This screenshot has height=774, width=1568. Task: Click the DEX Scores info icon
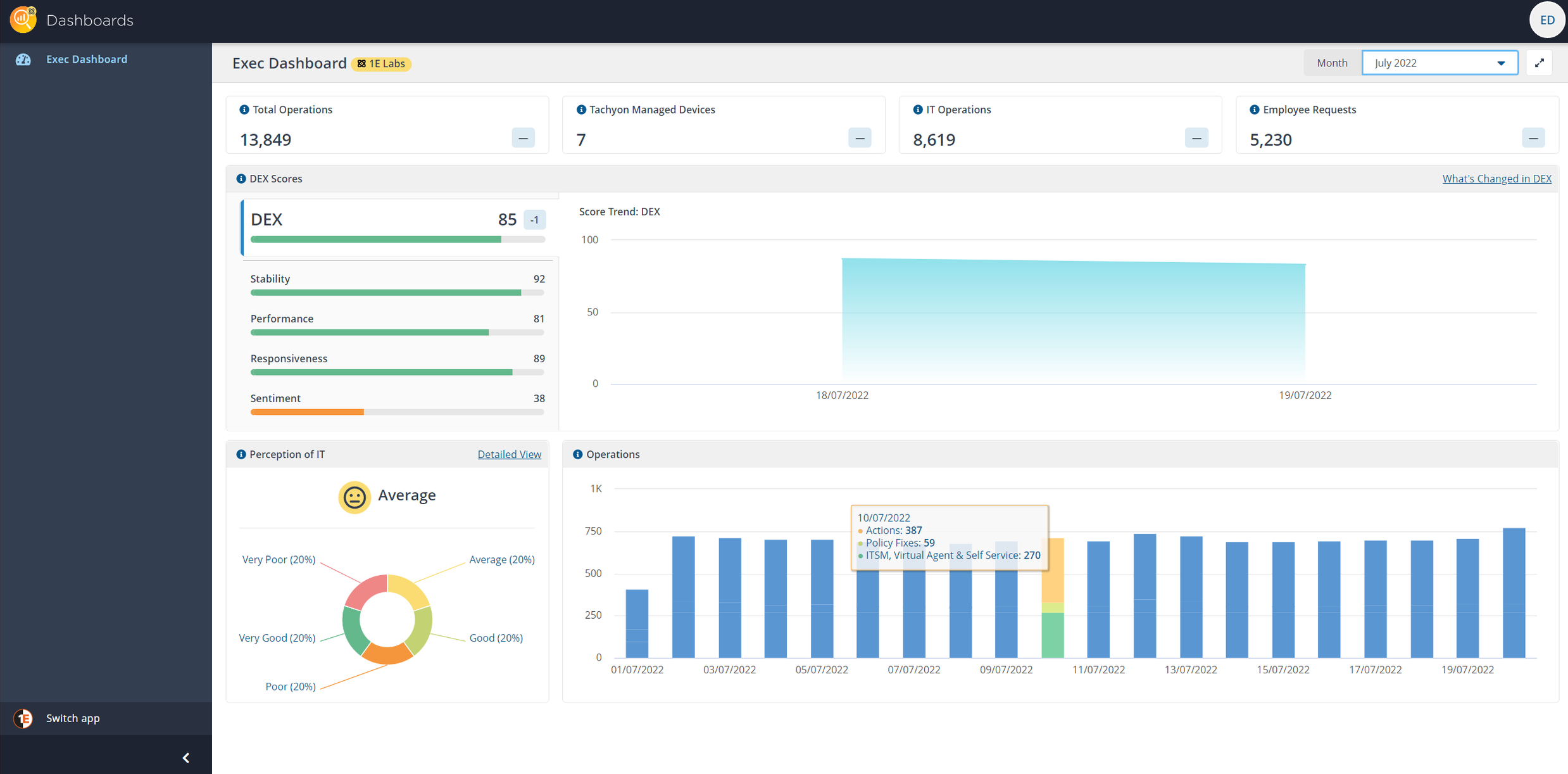(241, 179)
